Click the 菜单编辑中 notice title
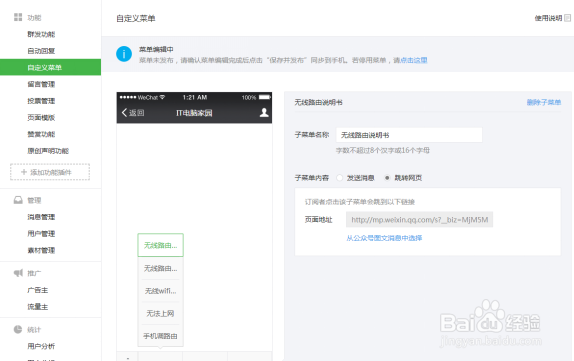This screenshot has height=361, width=574. (156, 49)
